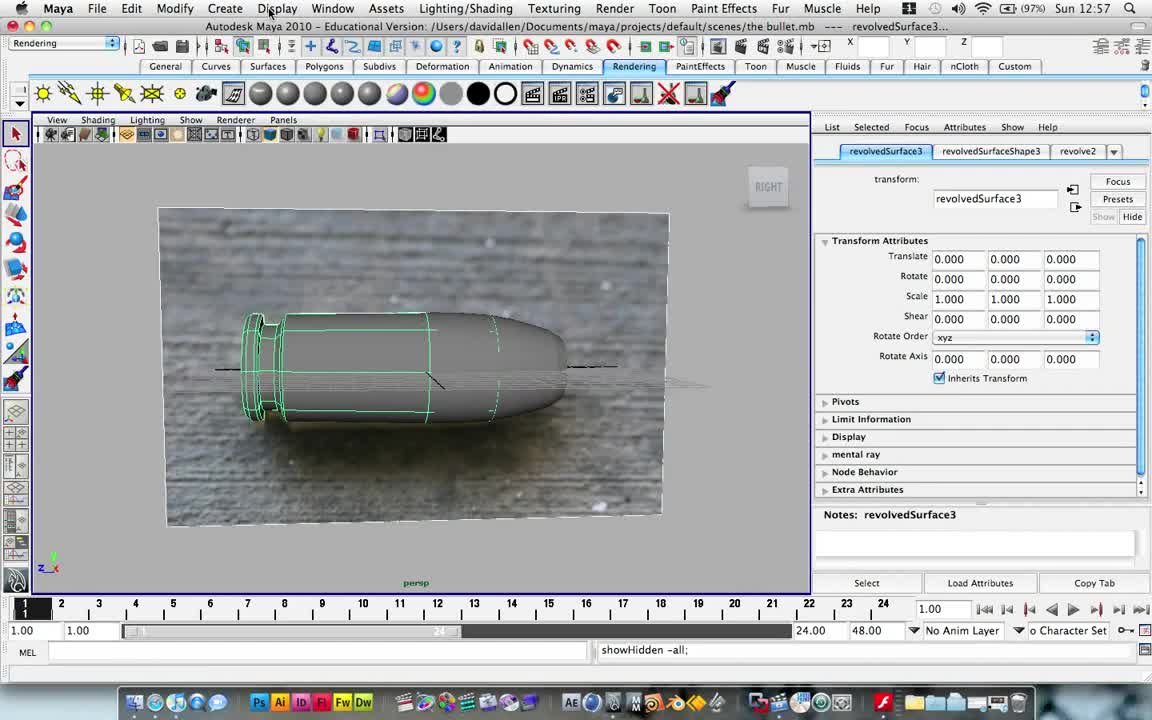Viewport: 1152px width, 720px height.
Task: Switch to the Dynamics shelf tab
Action: [572, 66]
